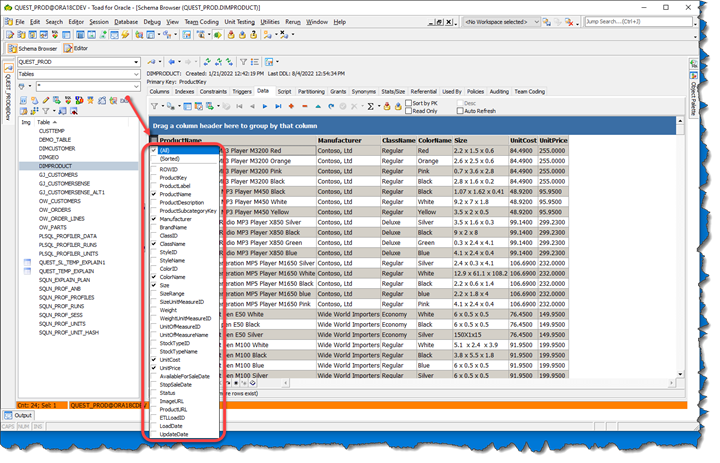The width and height of the screenshot is (720, 463).
Task: Click the export dataset icon in grid toolbar
Action: tap(209, 107)
